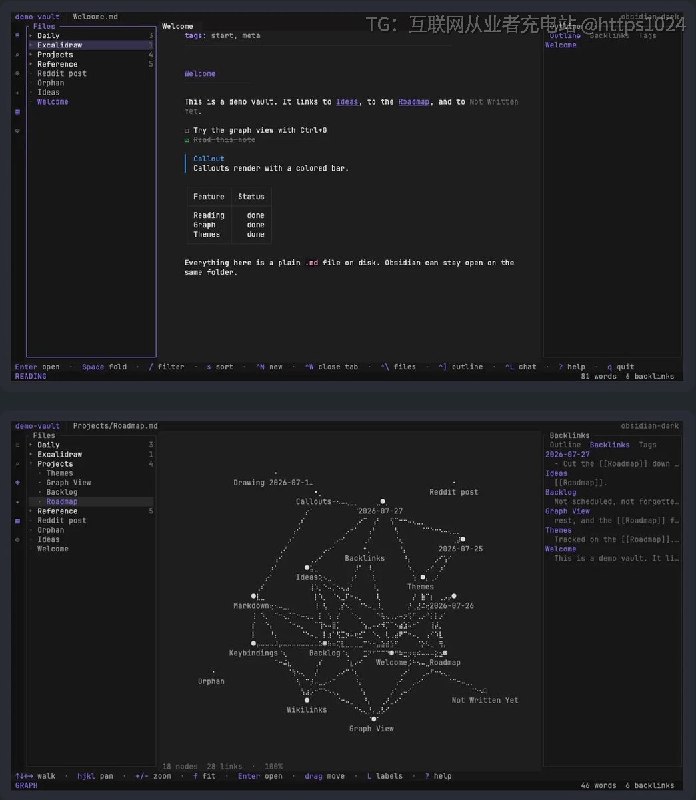Click the 'L labels' hint in the graph footer
The height and width of the screenshot is (800, 696).
[385, 776]
